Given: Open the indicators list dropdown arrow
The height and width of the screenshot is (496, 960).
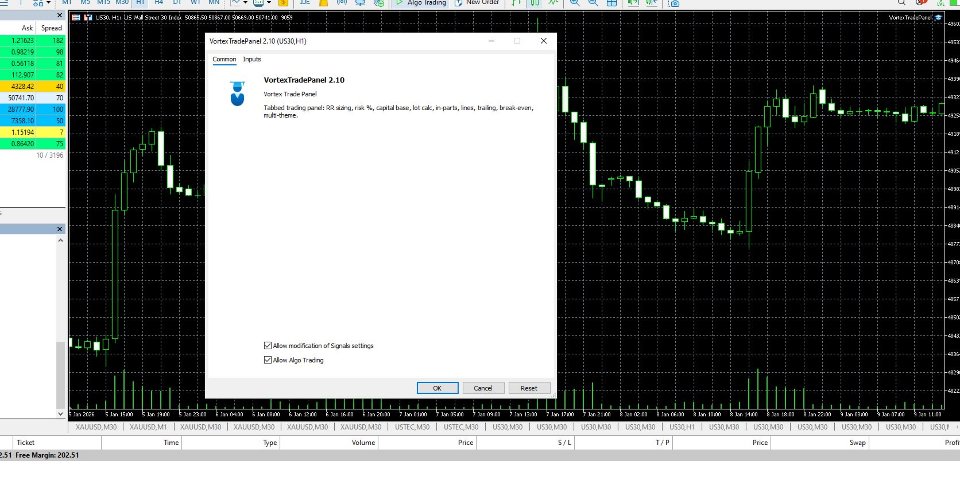Looking at the screenshot, I should click(245, 2).
